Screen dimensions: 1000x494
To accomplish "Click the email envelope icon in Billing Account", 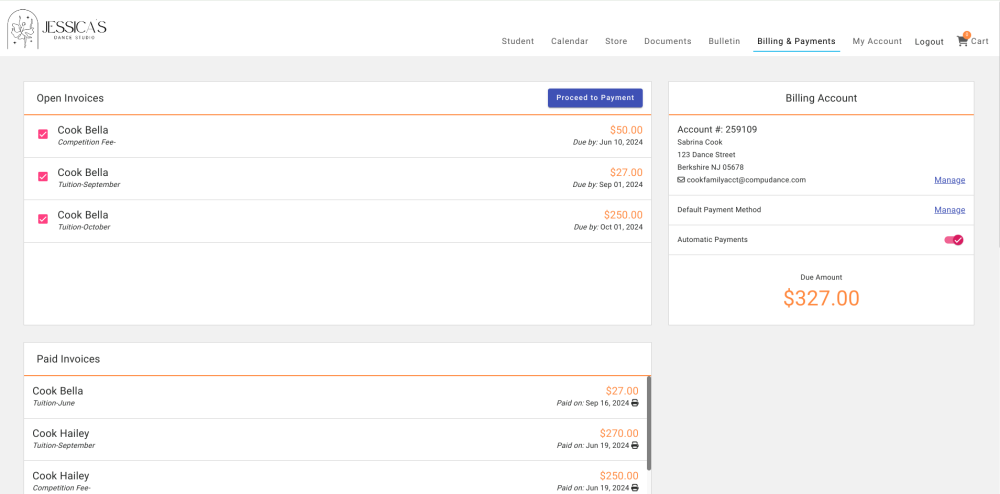I will pyautogui.click(x=681, y=180).
